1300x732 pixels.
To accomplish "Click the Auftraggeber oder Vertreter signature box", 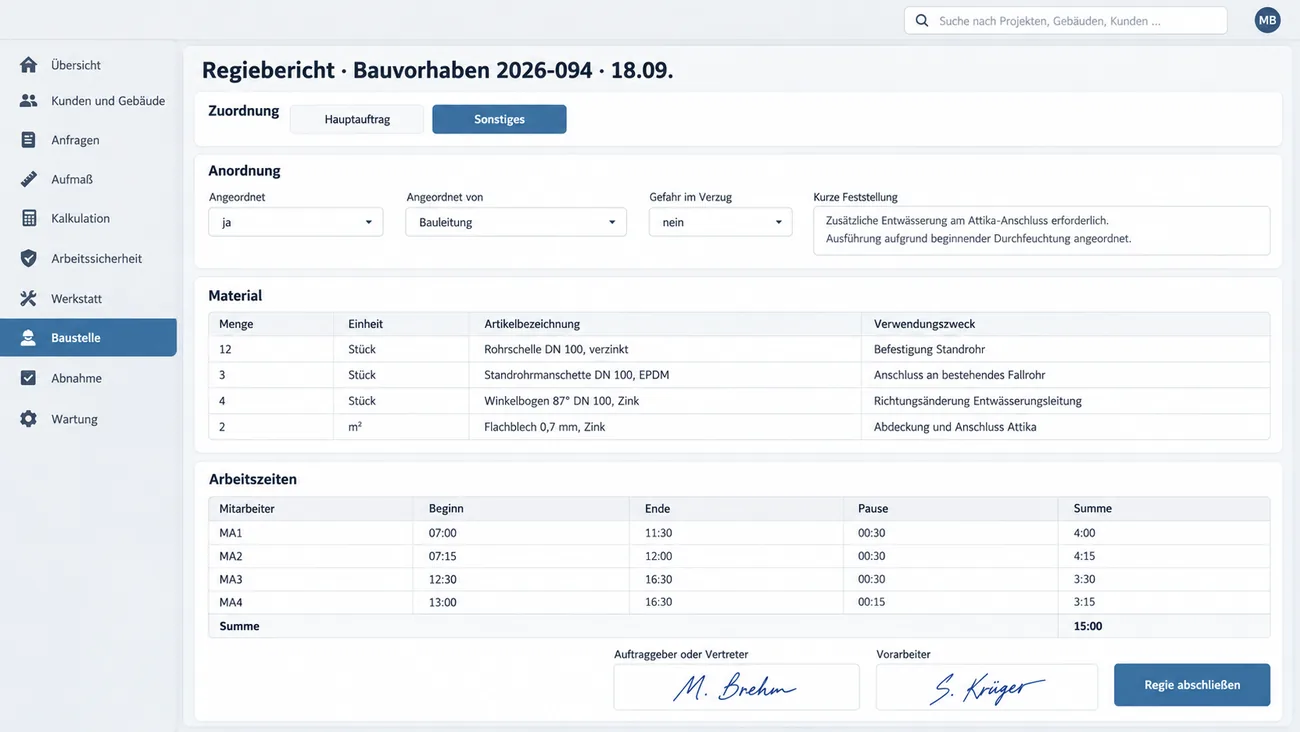I will 736,687.
